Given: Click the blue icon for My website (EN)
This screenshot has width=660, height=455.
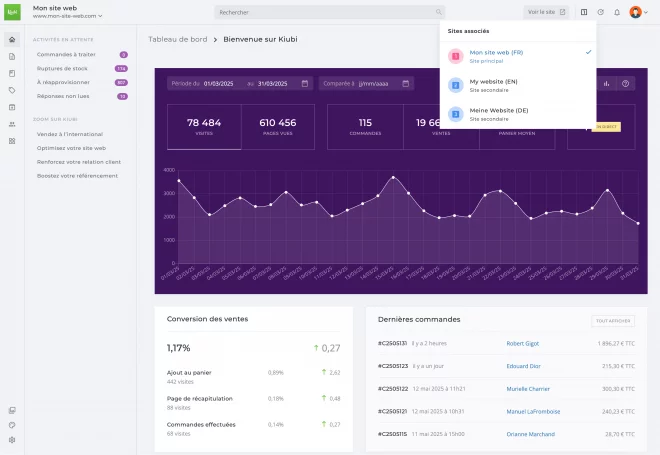Looking at the screenshot, I should pyautogui.click(x=455, y=85).
